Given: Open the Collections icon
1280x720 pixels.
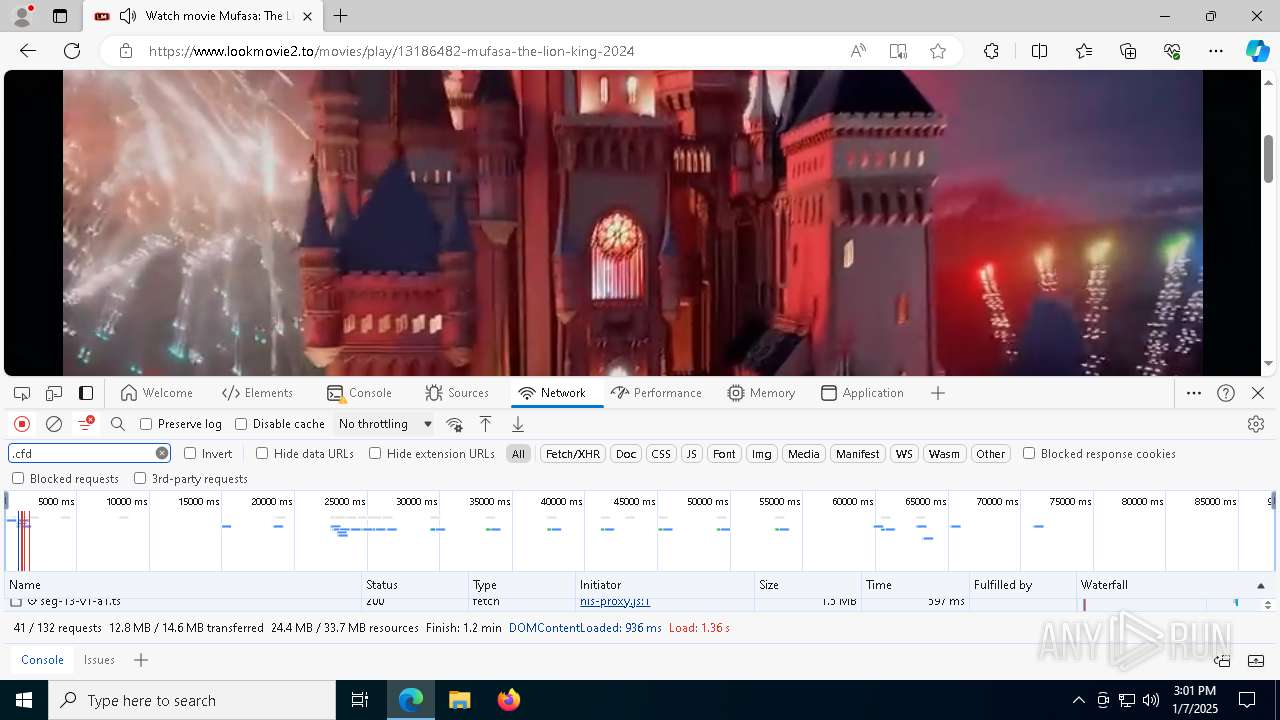Looking at the screenshot, I should (1128, 51).
